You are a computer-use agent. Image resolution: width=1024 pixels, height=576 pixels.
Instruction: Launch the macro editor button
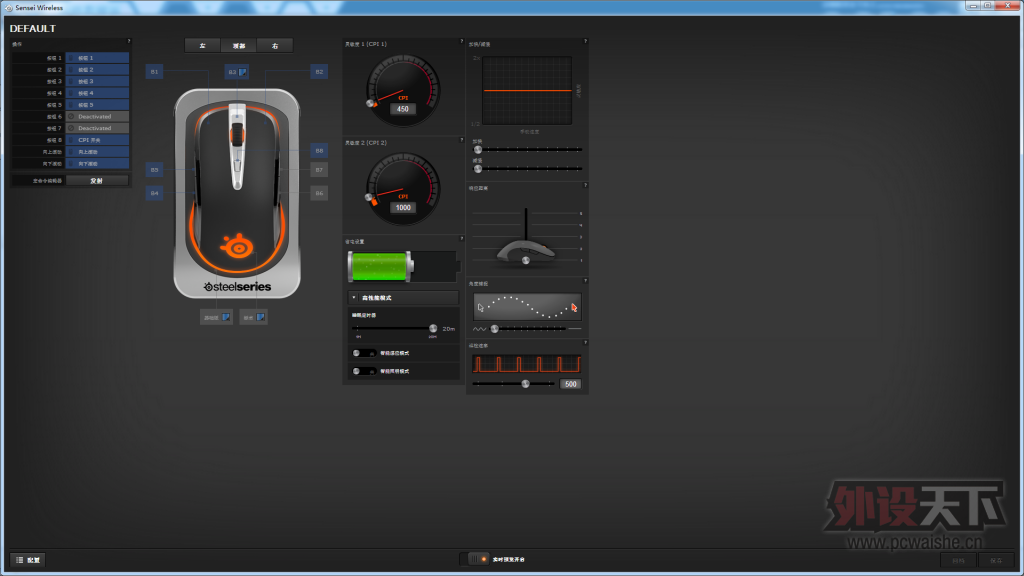[x=97, y=181]
